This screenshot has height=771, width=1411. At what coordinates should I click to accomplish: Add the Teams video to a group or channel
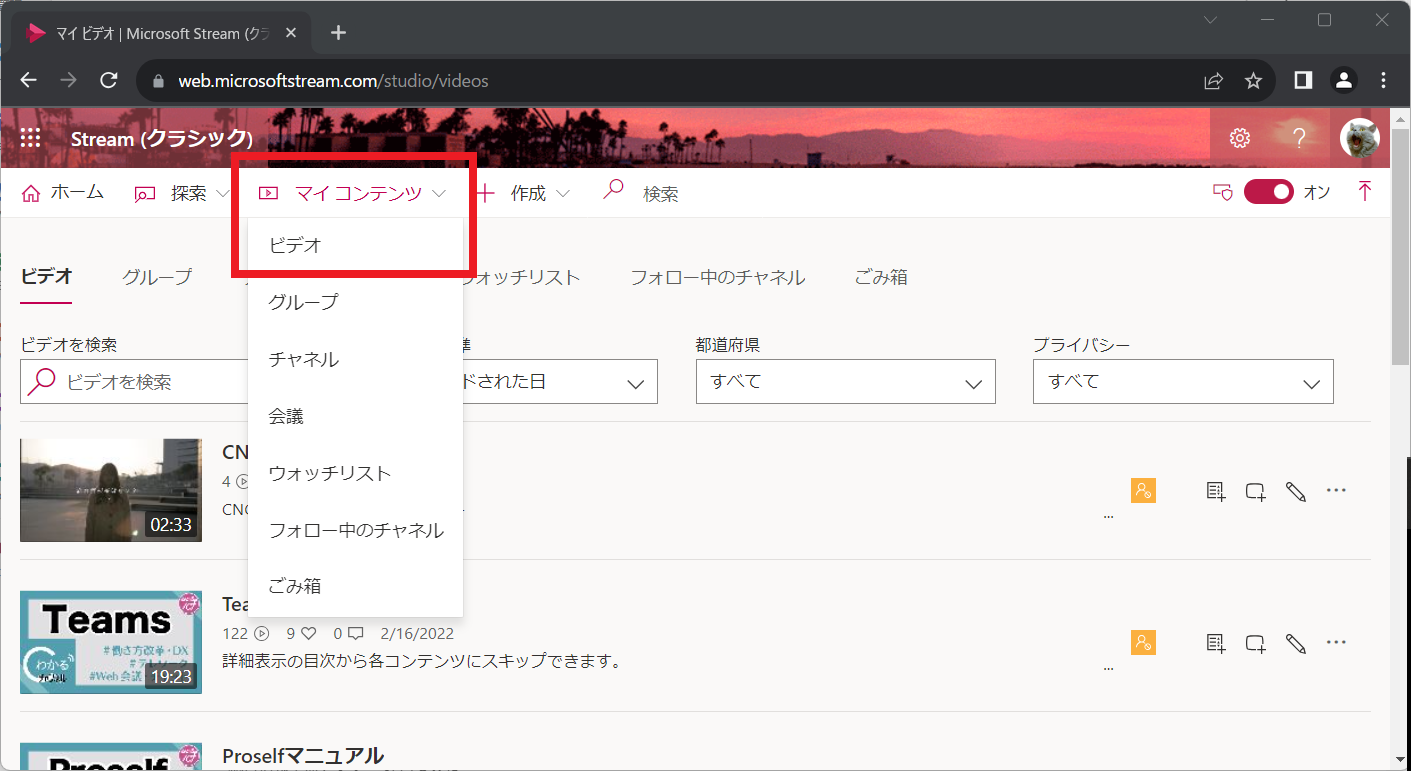pos(1256,643)
